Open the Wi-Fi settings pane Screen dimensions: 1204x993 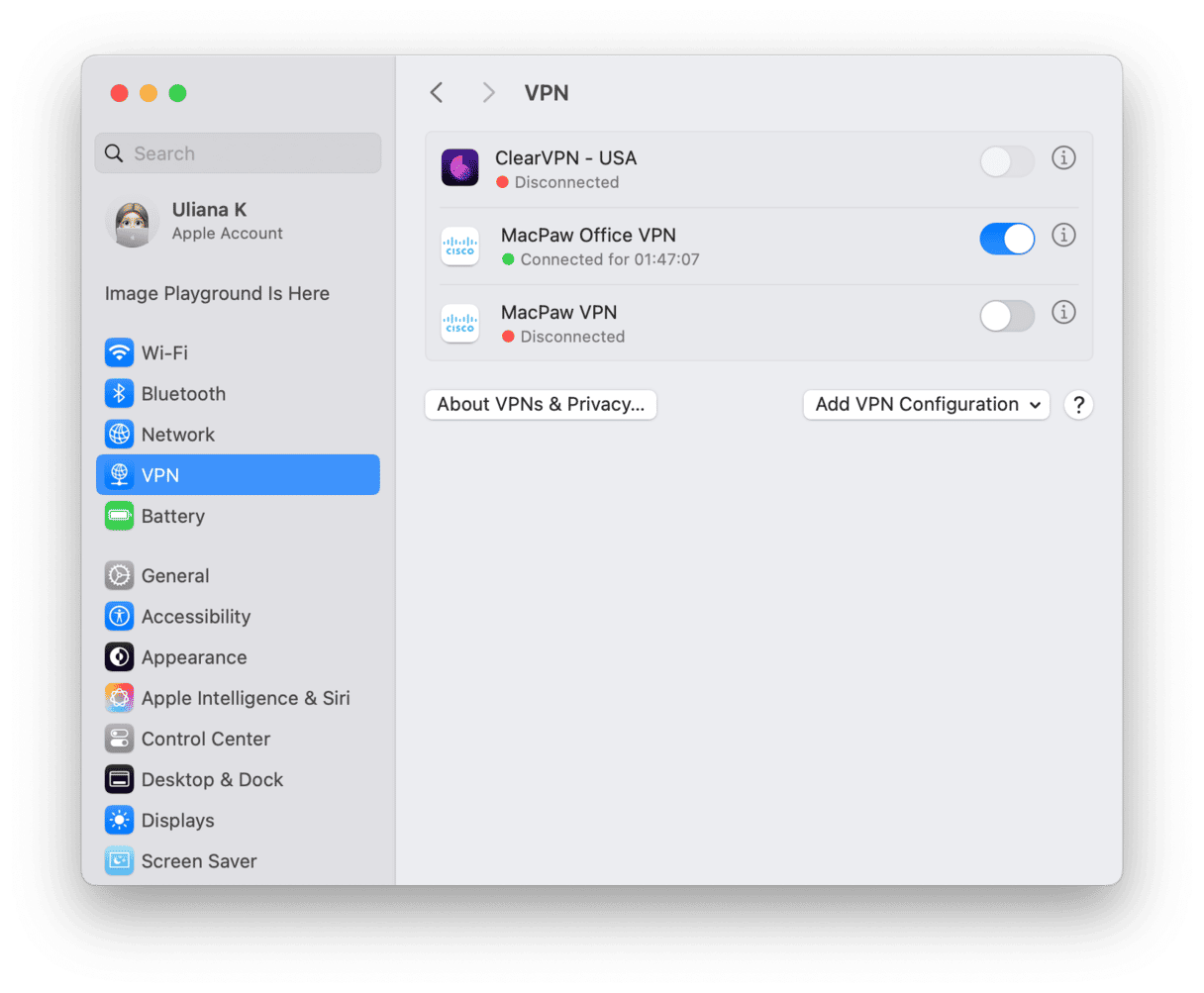click(x=238, y=352)
